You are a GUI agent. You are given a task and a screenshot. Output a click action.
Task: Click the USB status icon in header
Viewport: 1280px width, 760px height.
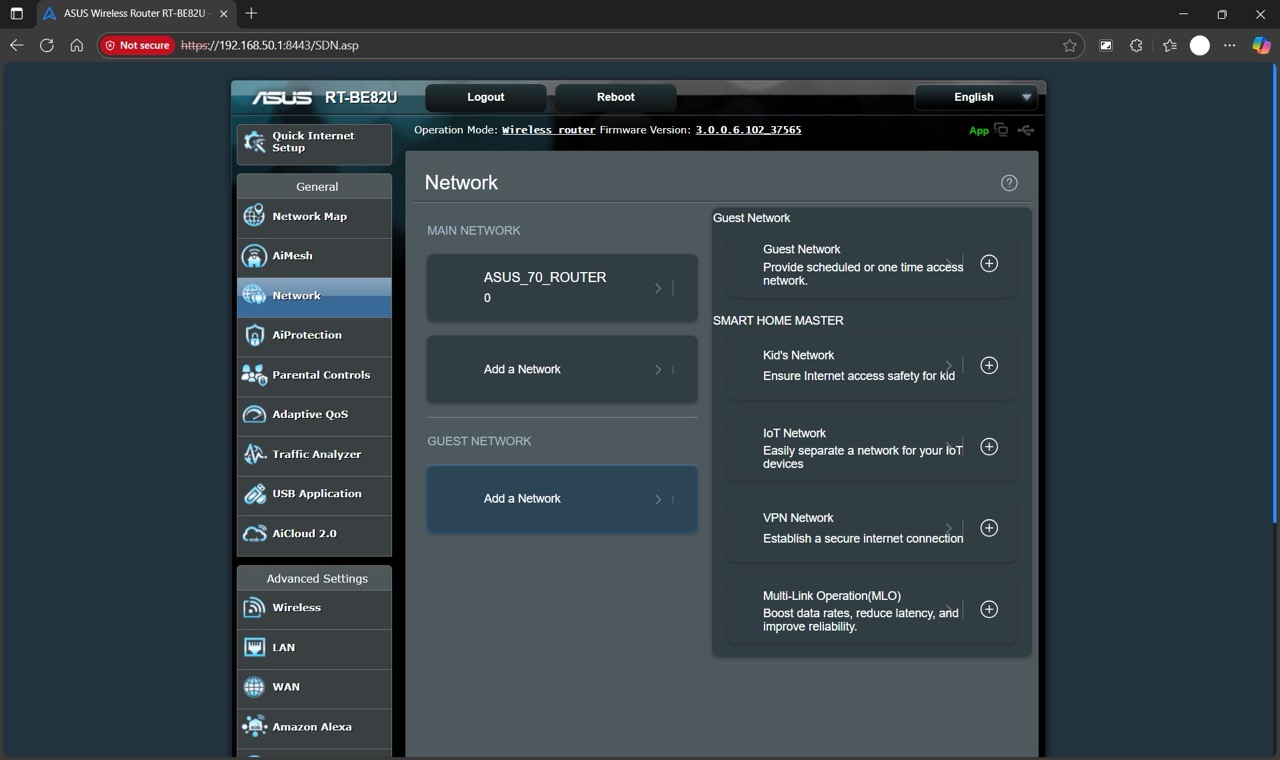1026,130
